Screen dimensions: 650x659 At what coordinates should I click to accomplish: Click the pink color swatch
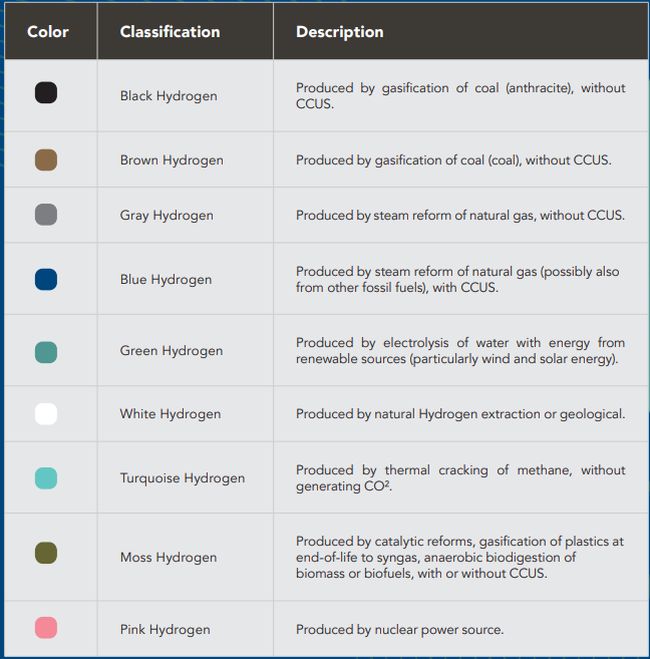pyautogui.click(x=46, y=629)
